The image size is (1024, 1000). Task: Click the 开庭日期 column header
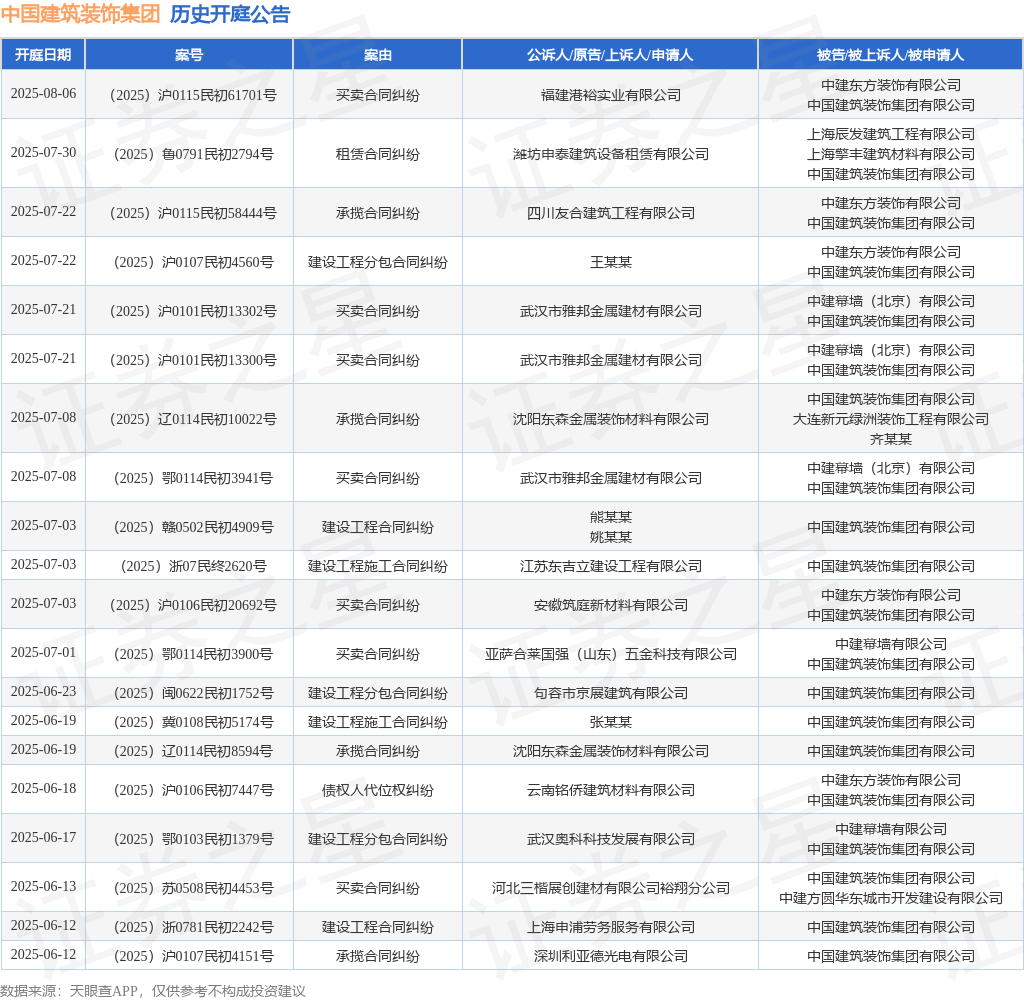point(43,55)
